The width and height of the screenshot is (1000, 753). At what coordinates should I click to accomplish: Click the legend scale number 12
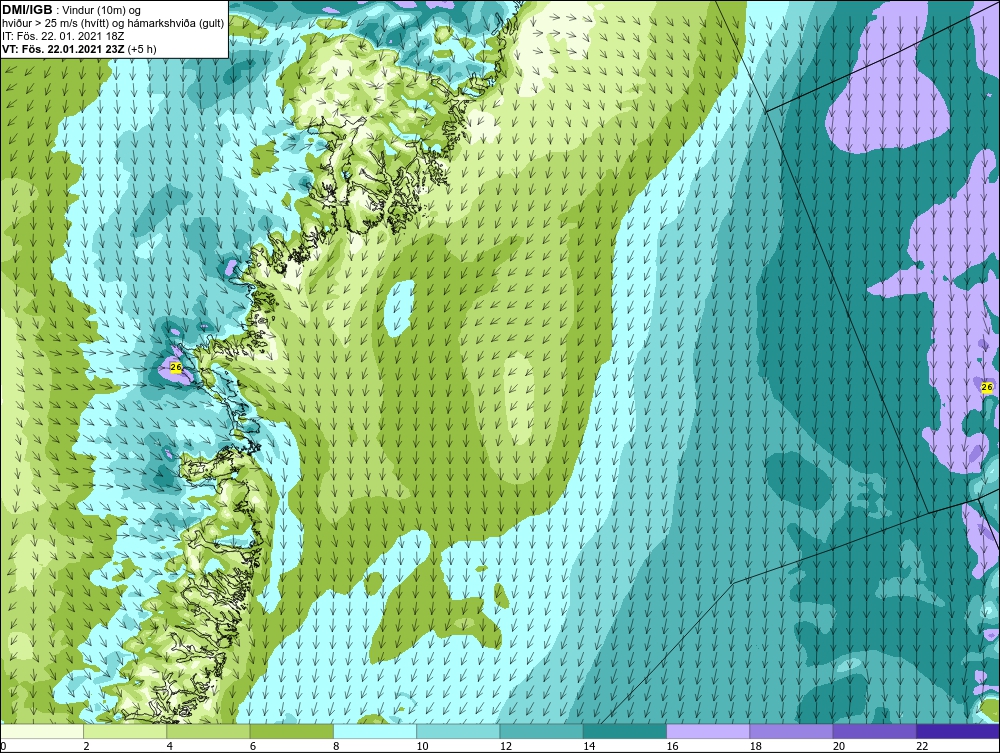point(506,746)
